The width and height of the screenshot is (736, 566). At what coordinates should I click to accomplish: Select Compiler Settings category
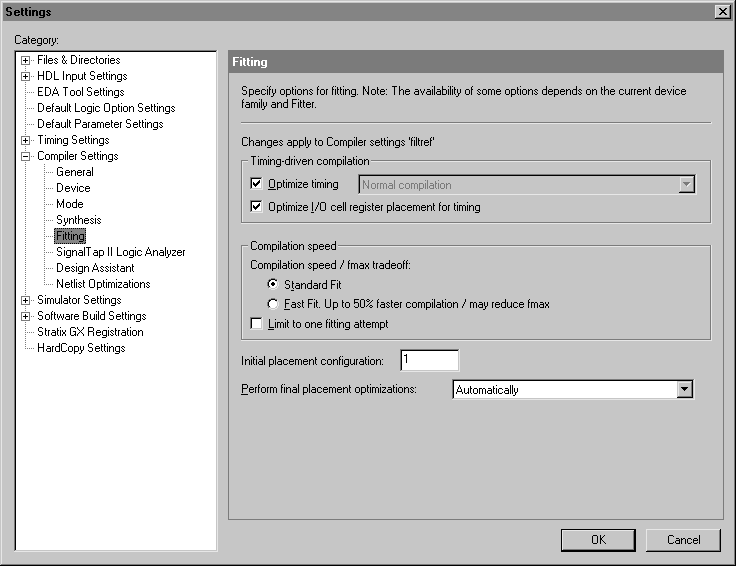pyautogui.click(x=77, y=156)
